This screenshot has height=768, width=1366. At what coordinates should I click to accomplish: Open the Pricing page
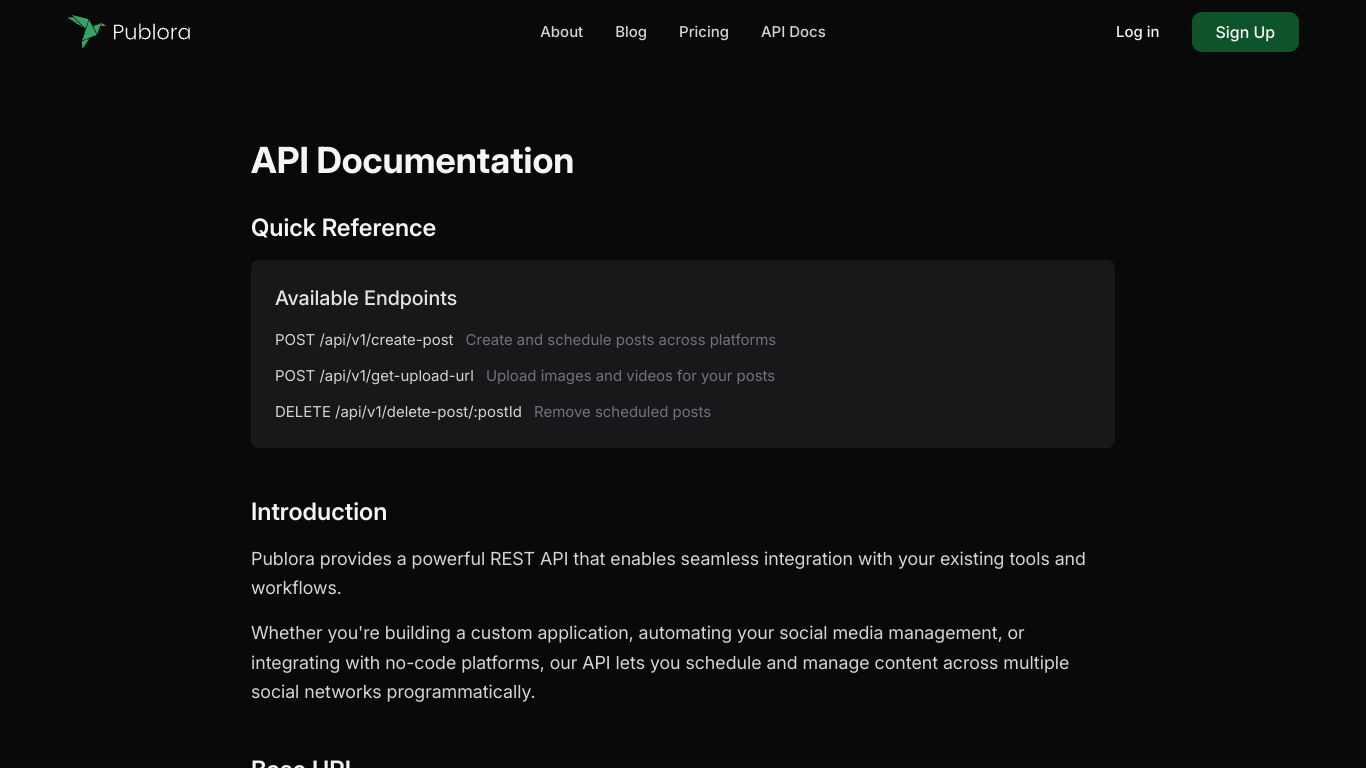pyautogui.click(x=704, y=32)
